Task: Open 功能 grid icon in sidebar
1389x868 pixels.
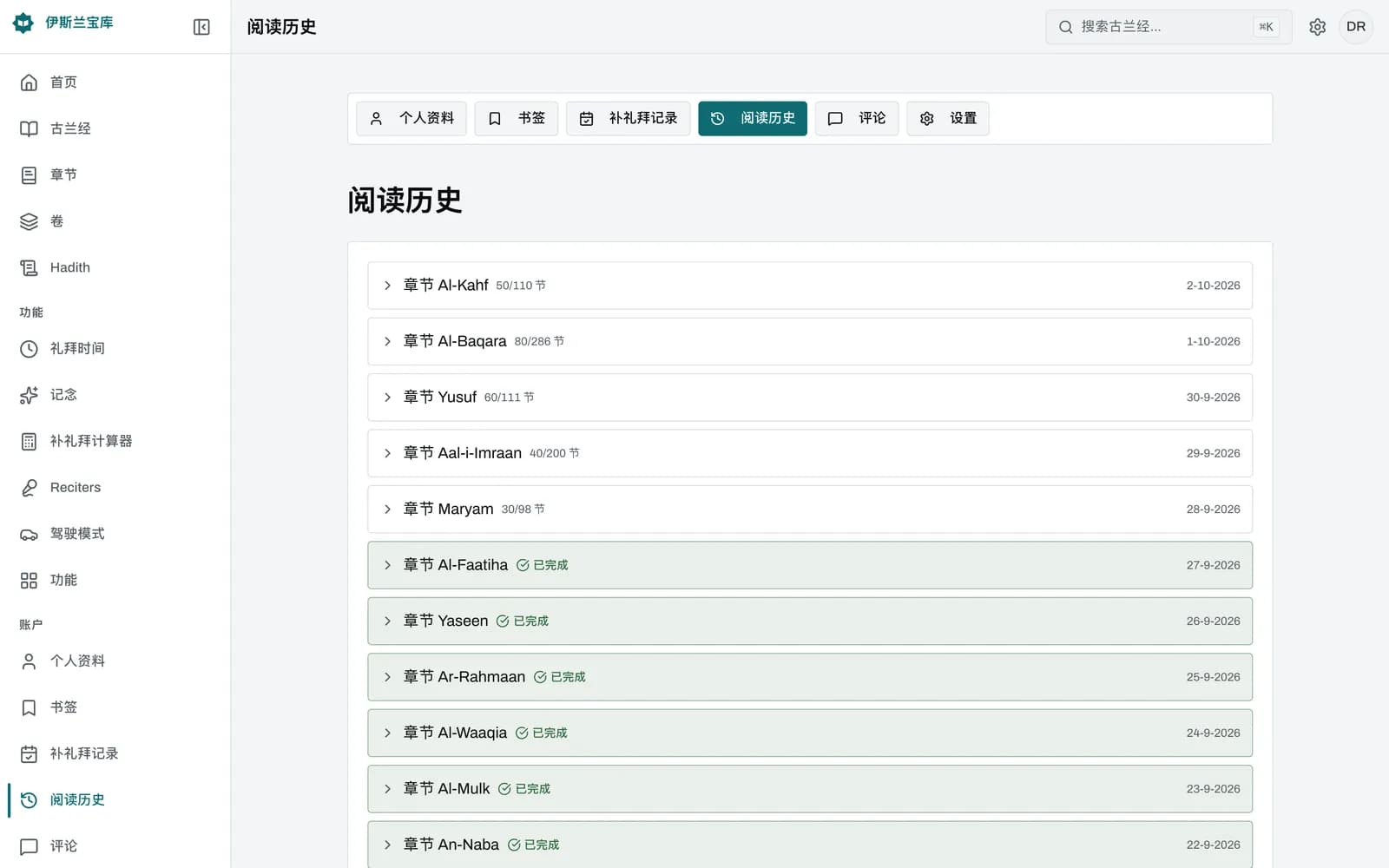Action: click(x=29, y=580)
